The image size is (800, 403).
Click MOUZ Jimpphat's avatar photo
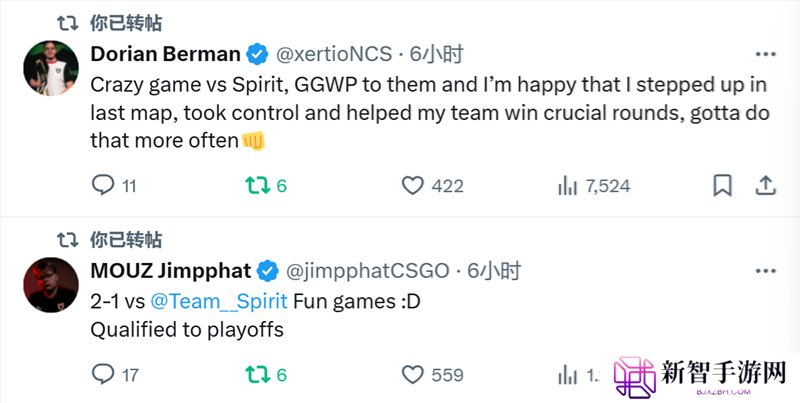51,285
